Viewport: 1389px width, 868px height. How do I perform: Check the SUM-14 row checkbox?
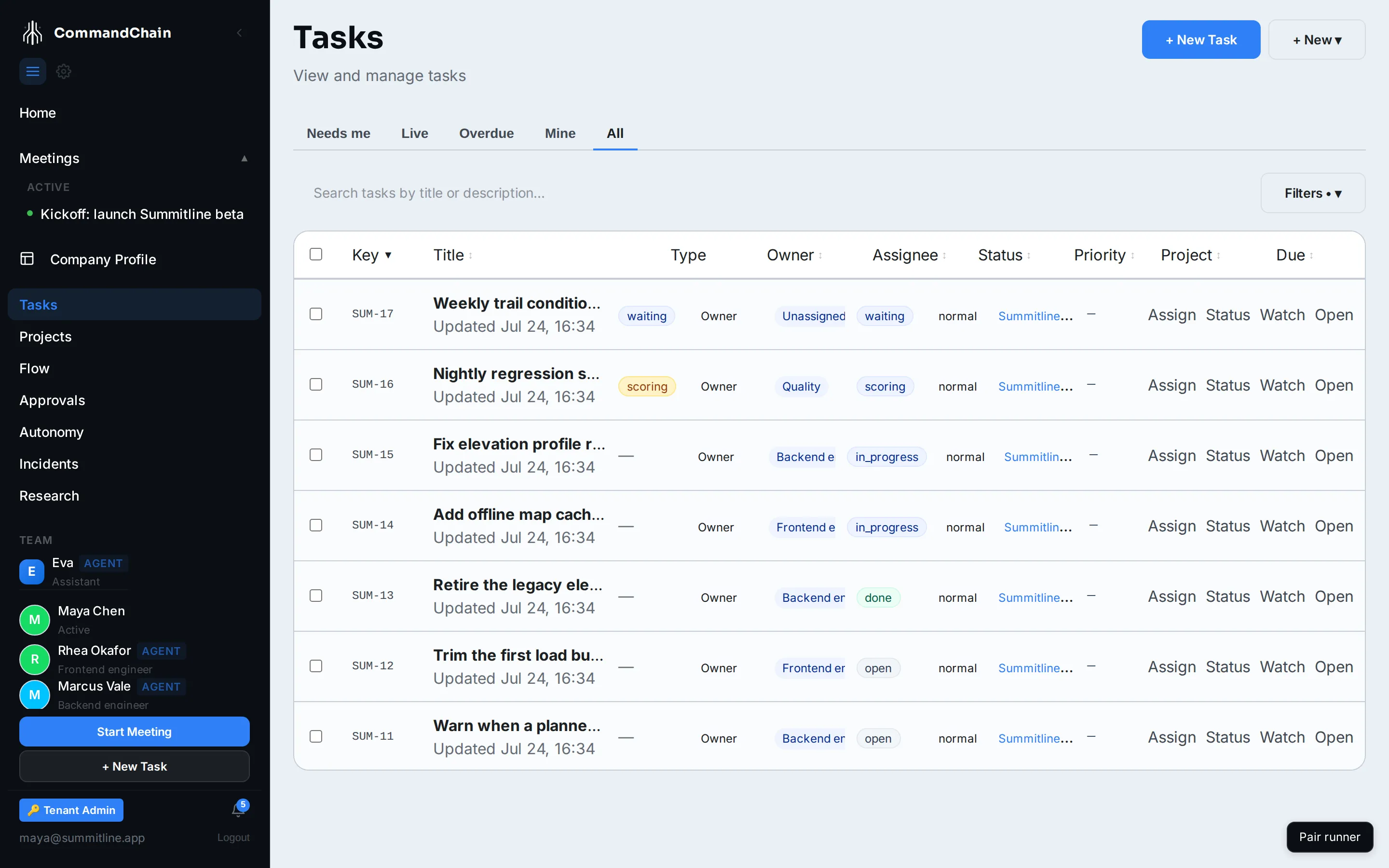316,525
